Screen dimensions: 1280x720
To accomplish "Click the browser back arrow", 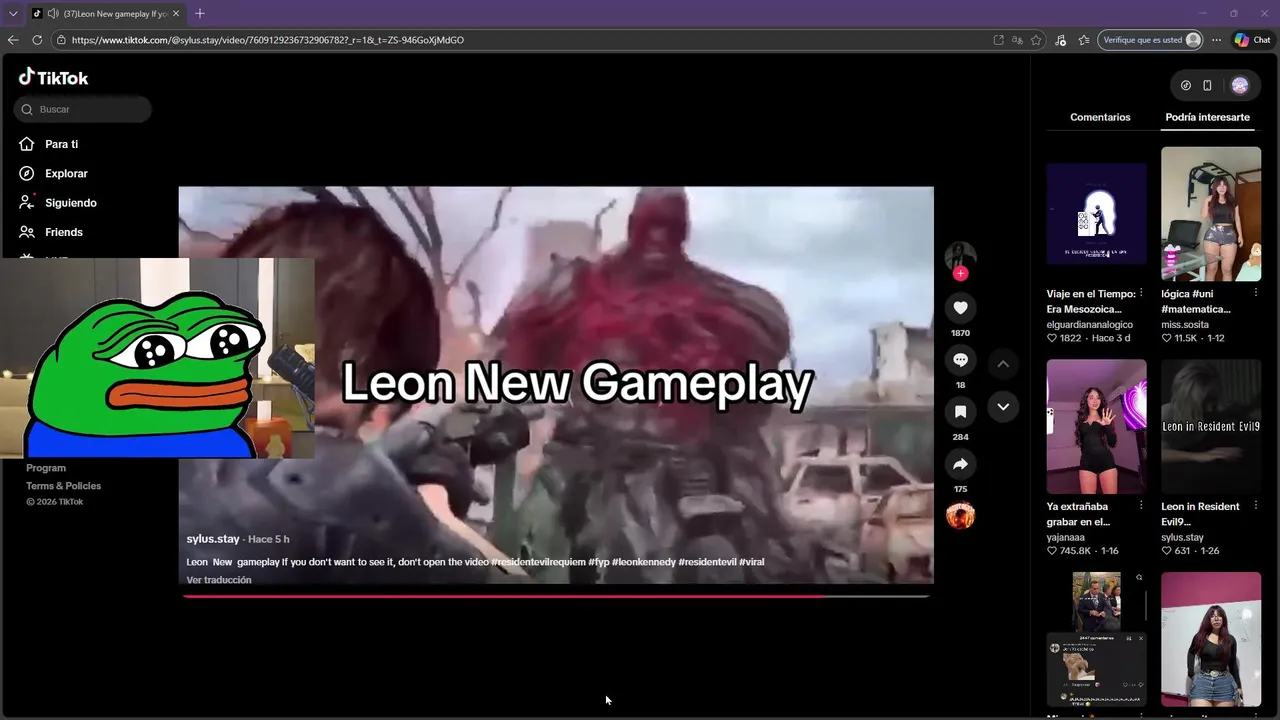I will 13,40.
